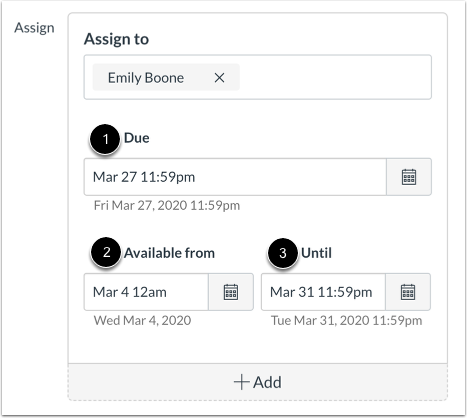467x418 pixels.
Task: Remove Emily Boone from assignees
Action: 219,78
